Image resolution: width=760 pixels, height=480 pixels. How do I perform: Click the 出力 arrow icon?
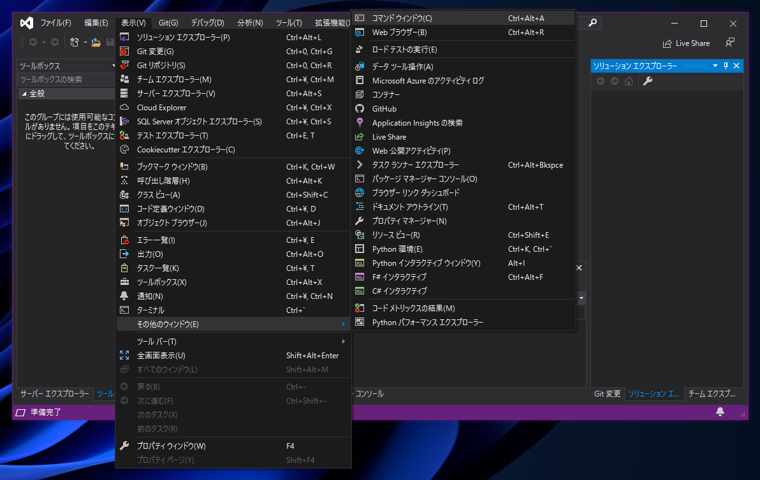pos(125,254)
